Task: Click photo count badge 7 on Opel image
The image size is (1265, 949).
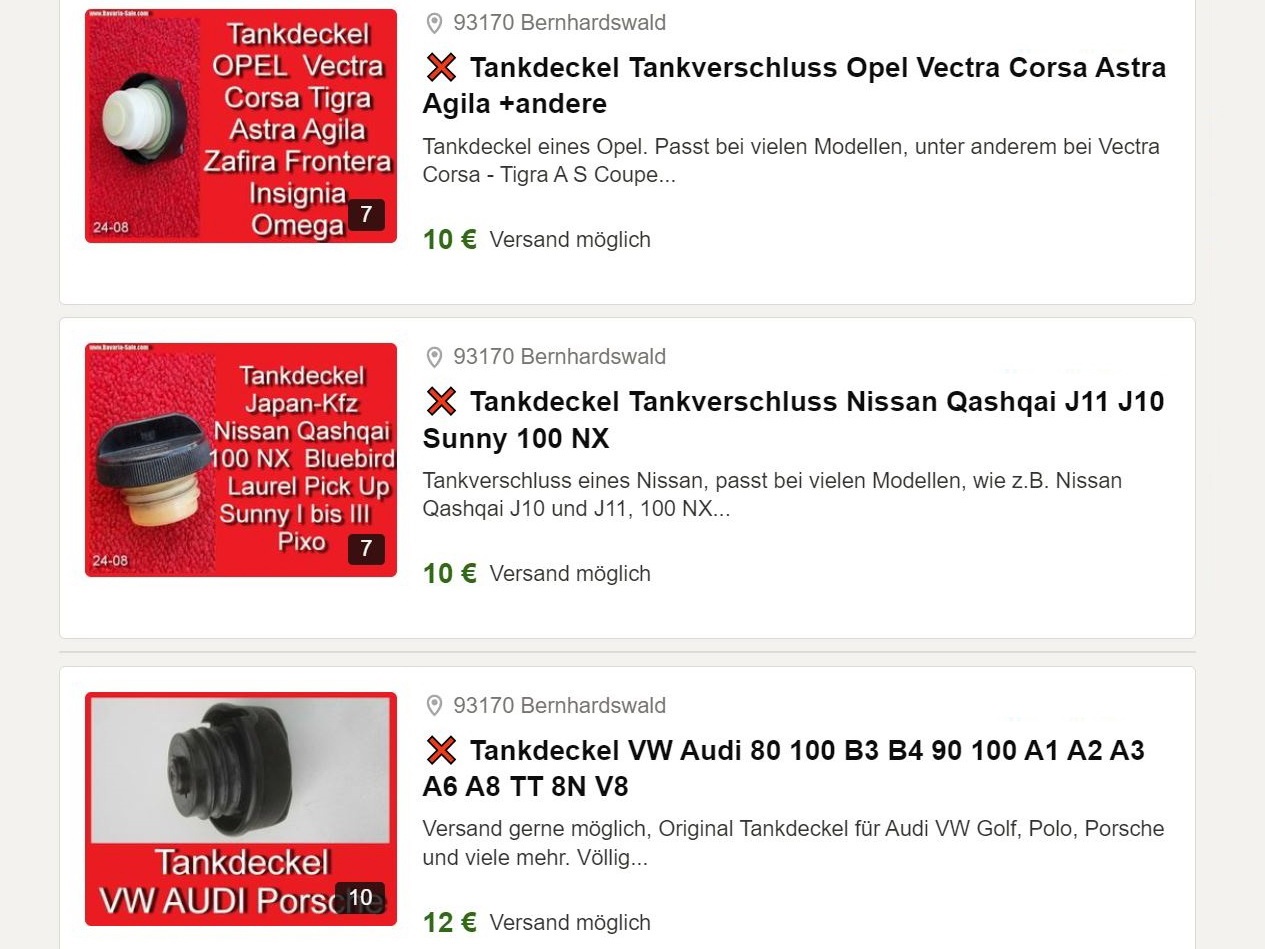Action: 366,215
